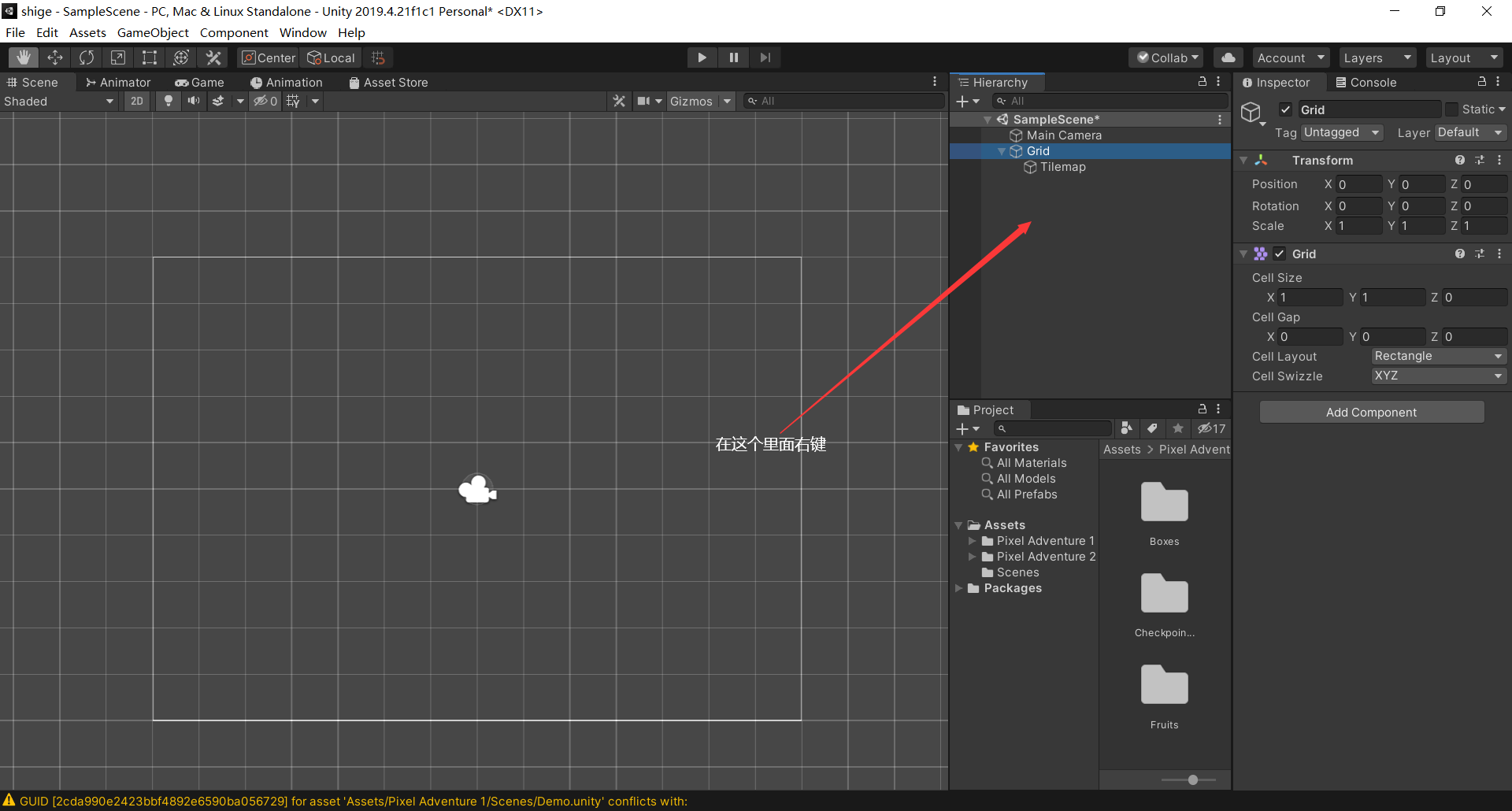Open scene component tools icon

point(619,101)
